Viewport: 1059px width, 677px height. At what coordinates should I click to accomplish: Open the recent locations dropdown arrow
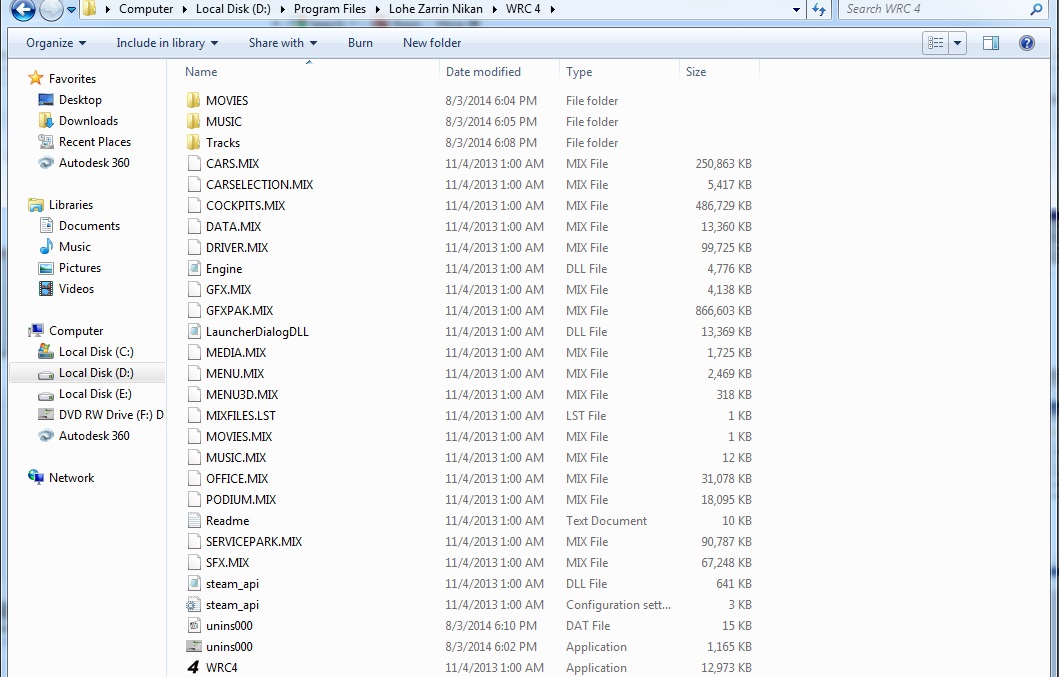click(71, 9)
